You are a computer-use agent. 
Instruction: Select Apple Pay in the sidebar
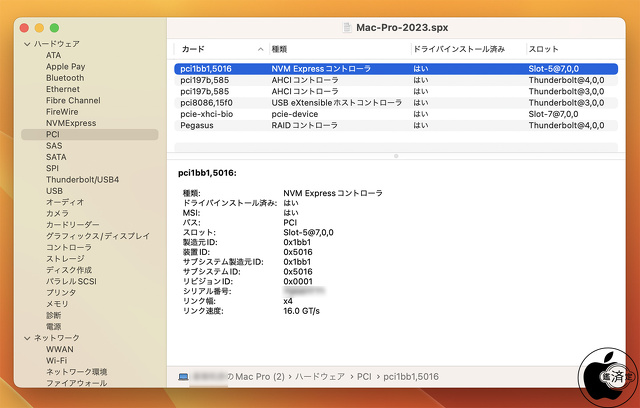tap(65, 67)
